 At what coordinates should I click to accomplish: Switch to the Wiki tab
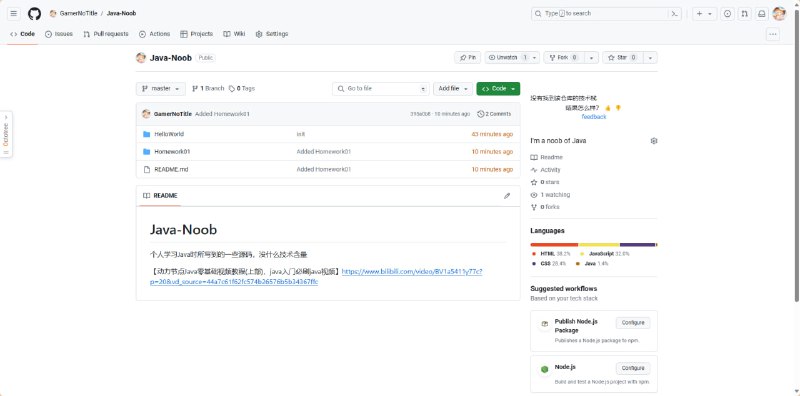pos(234,34)
